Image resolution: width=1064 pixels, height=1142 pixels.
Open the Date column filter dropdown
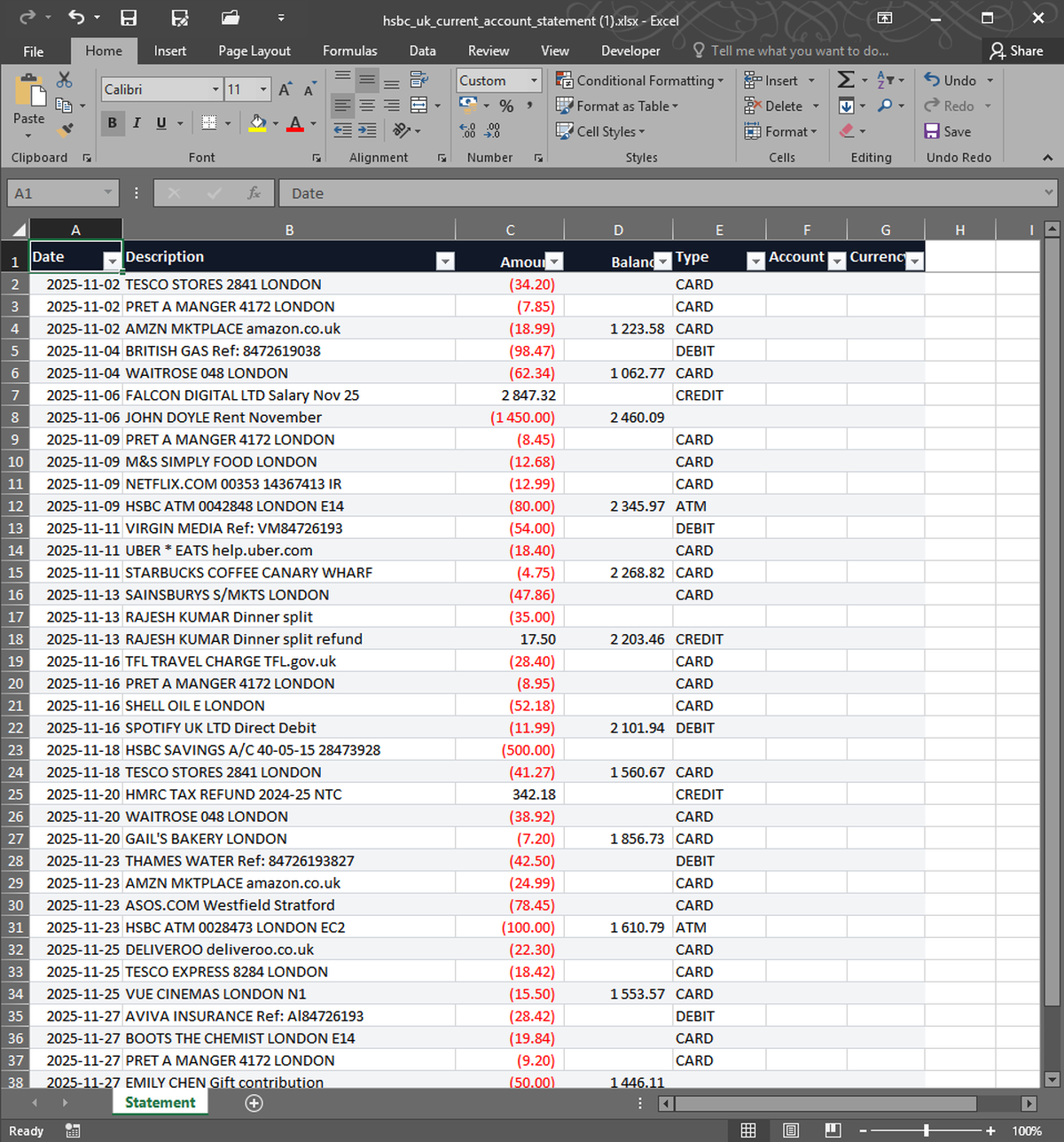click(x=112, y=261)
